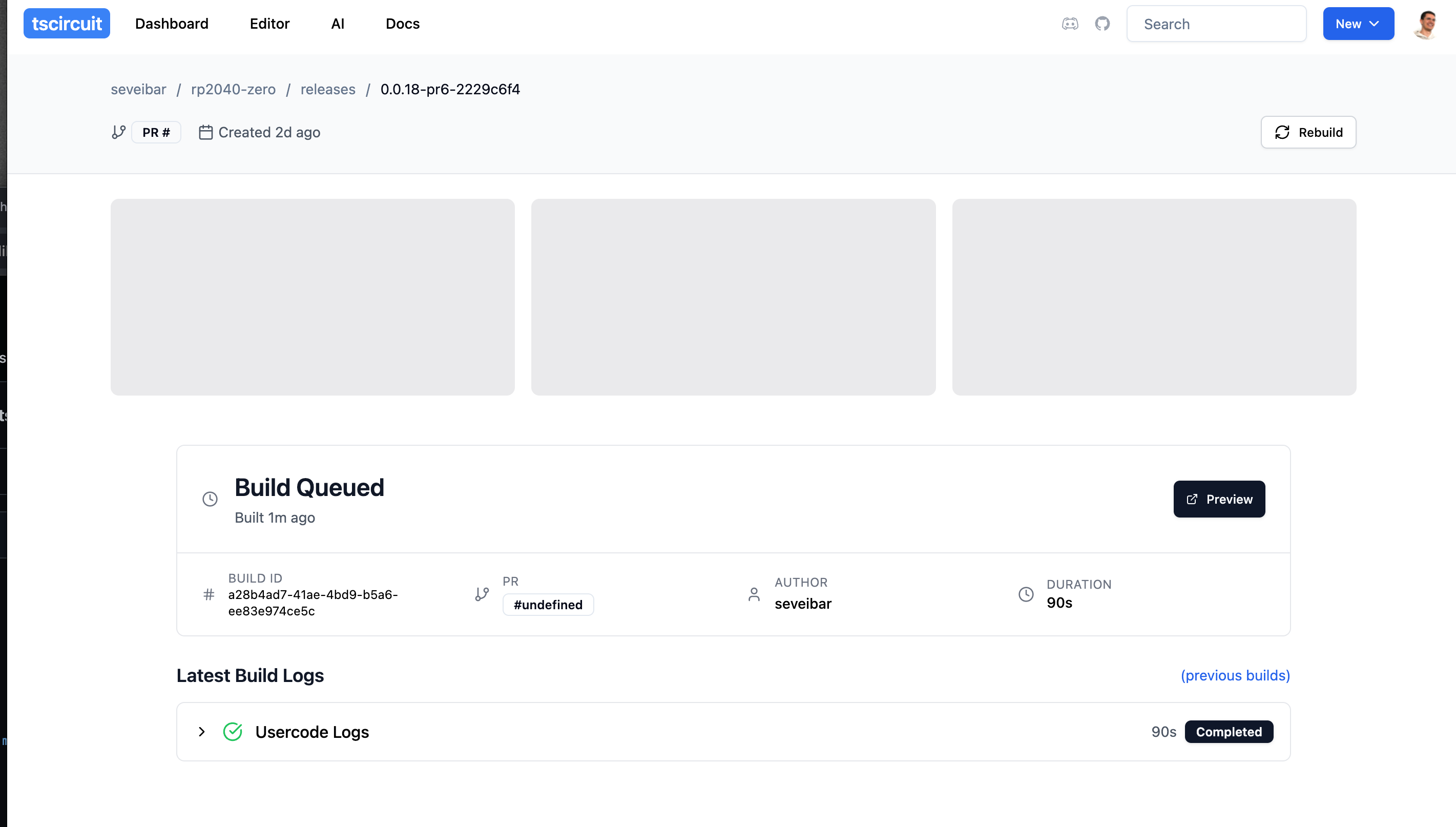
Task: Click the clock icon beside Build Queued
Action: click(x=210, y=499)
